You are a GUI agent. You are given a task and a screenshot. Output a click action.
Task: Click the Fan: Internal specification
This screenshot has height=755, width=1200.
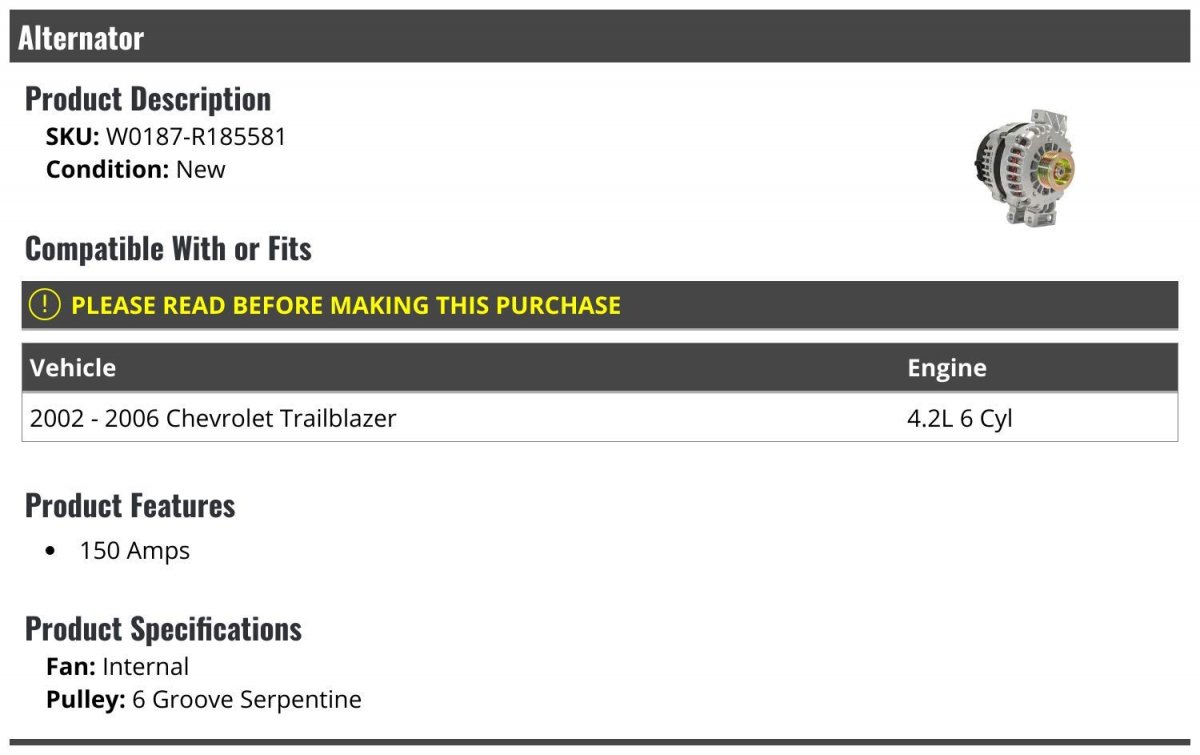click(x=117, y=667)
